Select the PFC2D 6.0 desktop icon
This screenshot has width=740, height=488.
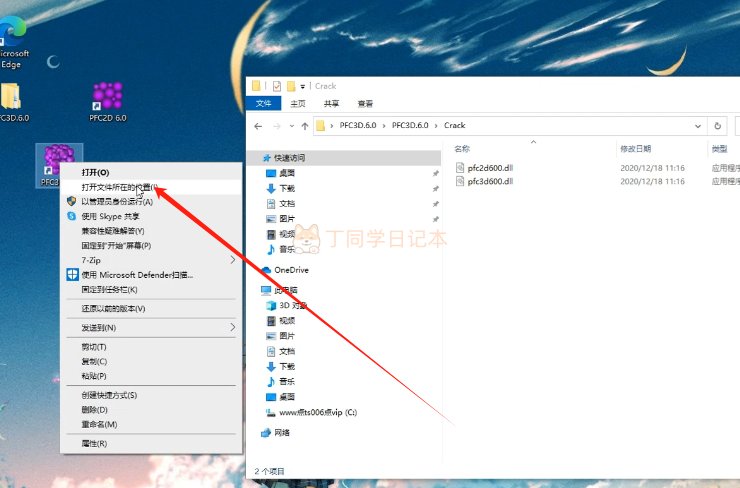pyautogui.click(x=108, y=102)
